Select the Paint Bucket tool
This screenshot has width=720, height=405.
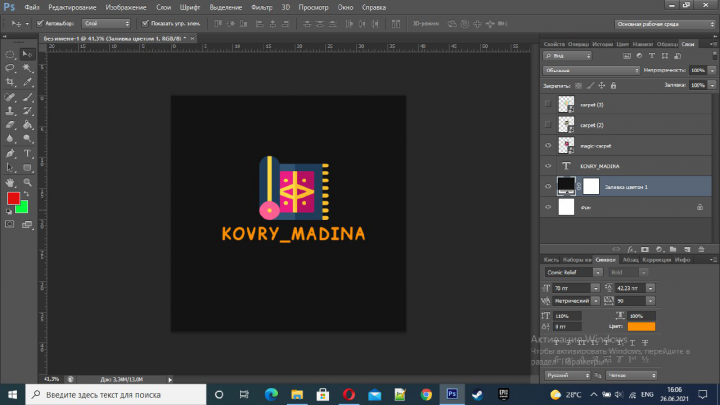[28, 125]
